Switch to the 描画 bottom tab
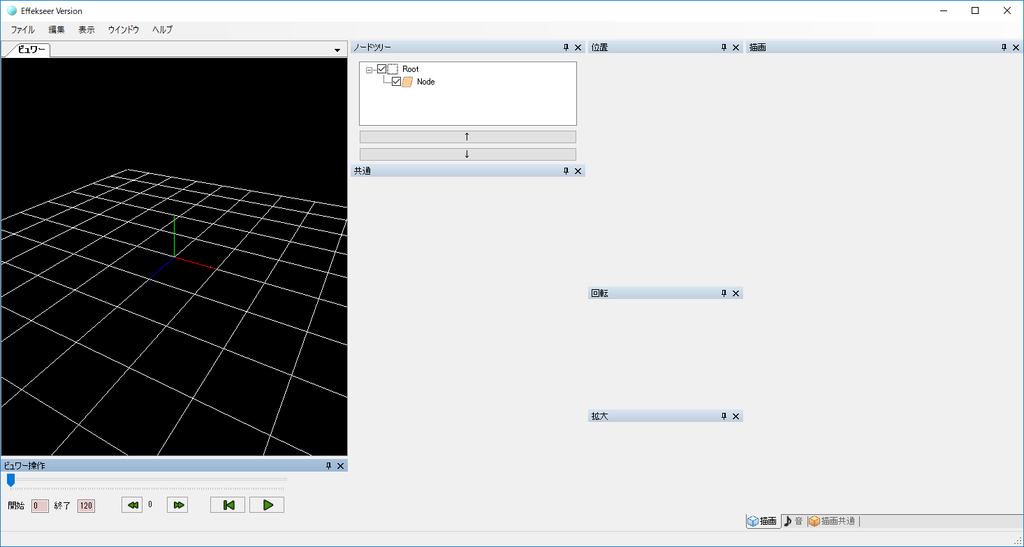The image size is (1024, 547). click(x=763, y=521)
